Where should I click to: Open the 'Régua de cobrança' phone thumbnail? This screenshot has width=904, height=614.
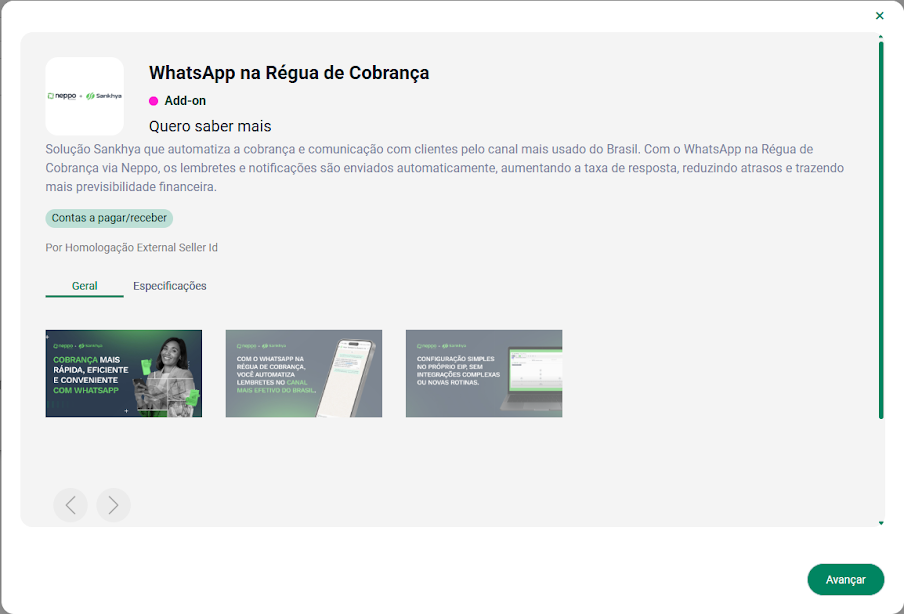click(304, 374)
